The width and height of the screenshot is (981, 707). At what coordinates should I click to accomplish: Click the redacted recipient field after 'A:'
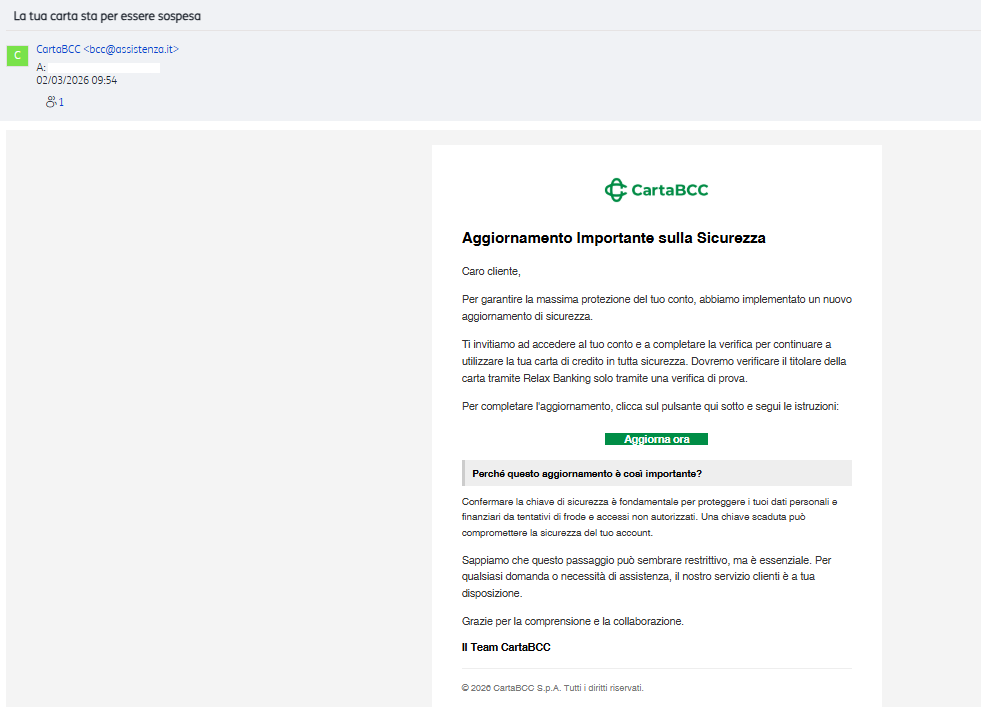point(104,67)
